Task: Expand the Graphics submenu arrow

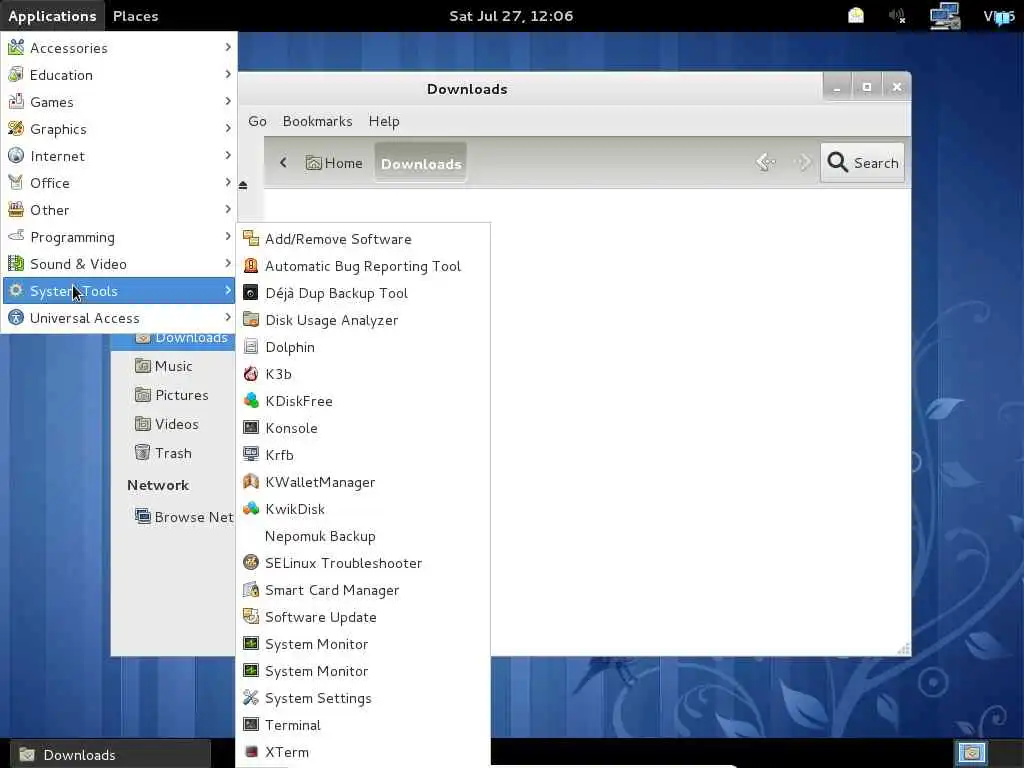Action: click(x=227, y=128)
